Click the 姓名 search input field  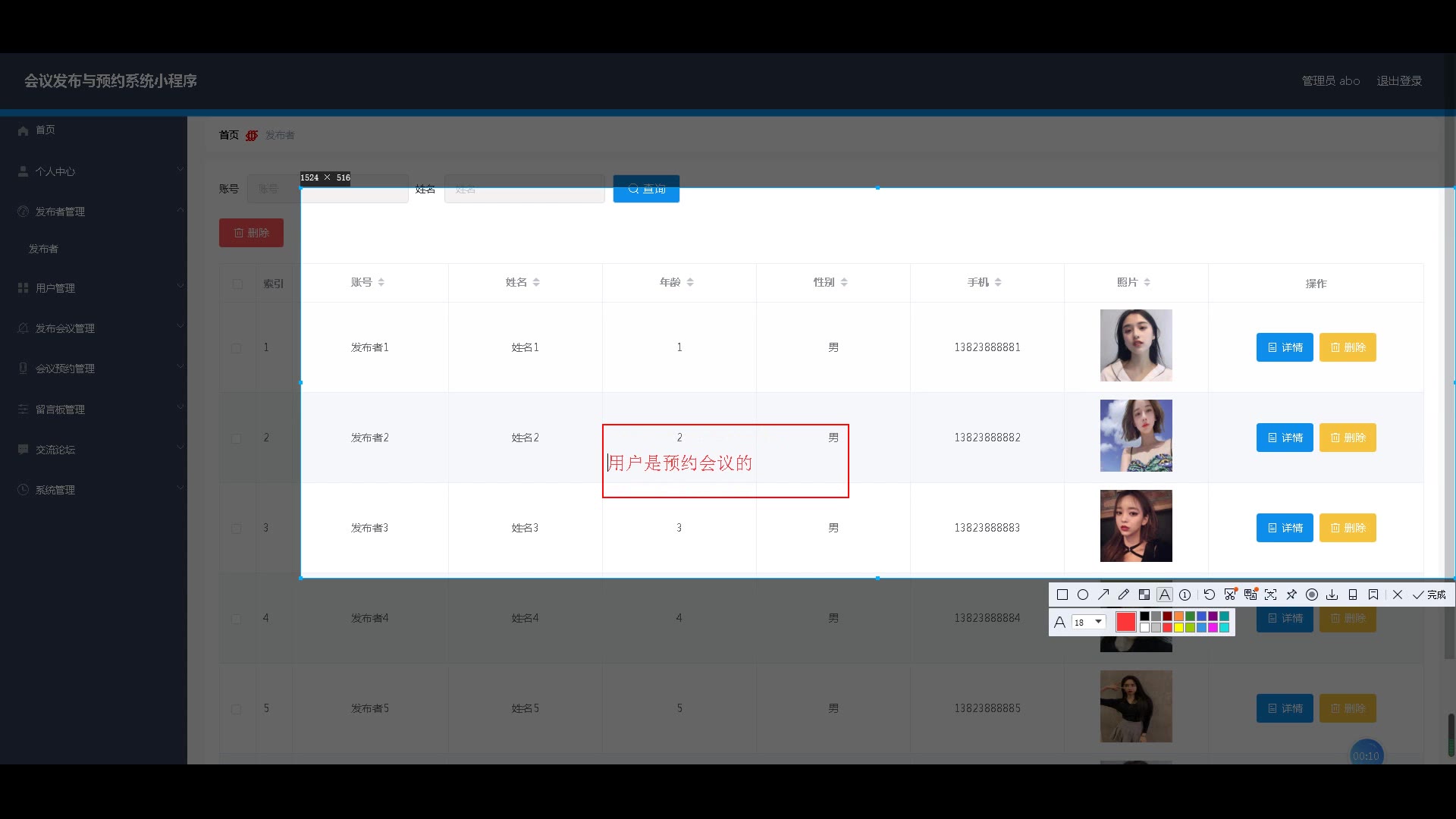[524, 189]
